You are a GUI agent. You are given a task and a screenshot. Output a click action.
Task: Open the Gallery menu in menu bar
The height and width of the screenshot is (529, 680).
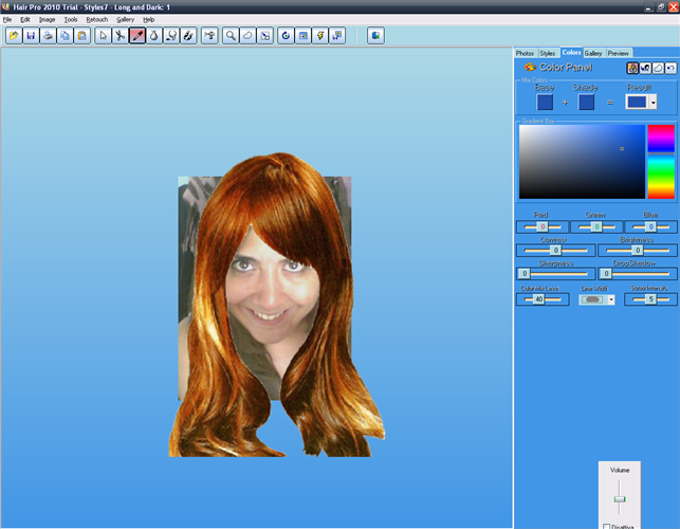click(x=125, y=19)
